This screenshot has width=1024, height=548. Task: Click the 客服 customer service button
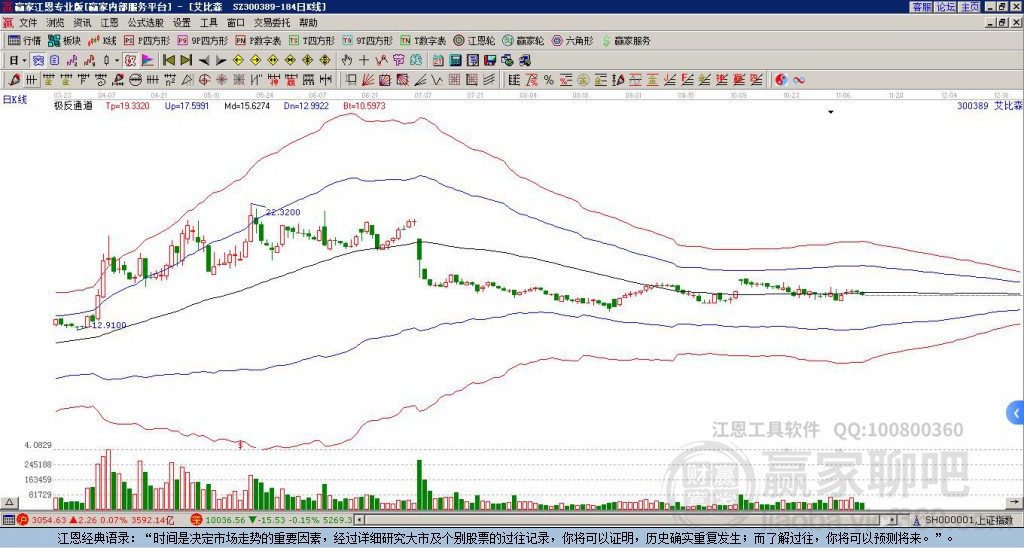[921, 7]
